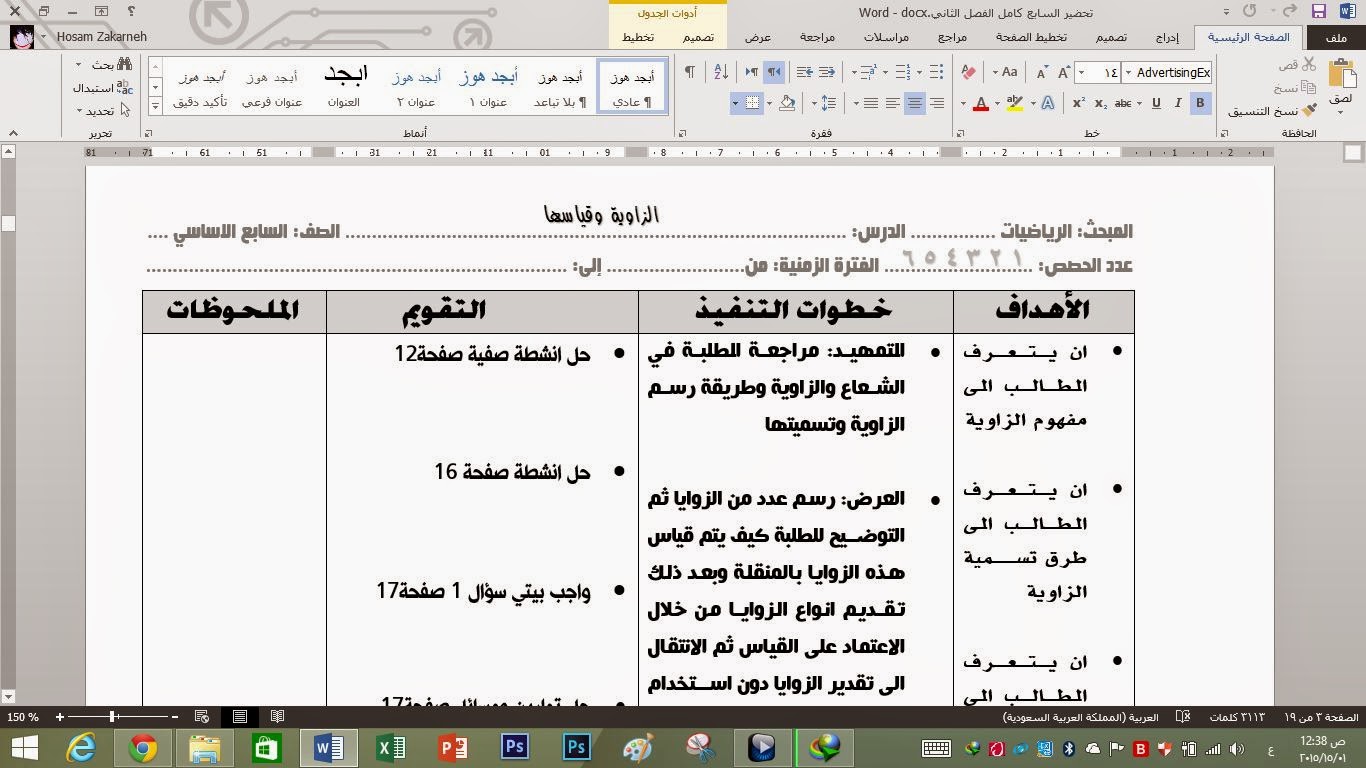Click the Bullets list icon
The height and width of the screenshot is (768, 1366).
point(937,72)
